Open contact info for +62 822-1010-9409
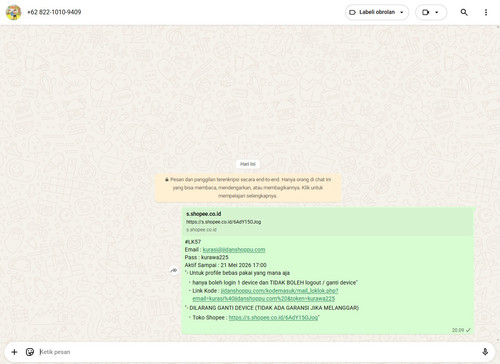The image size is (500, 364). click(54, 12)
